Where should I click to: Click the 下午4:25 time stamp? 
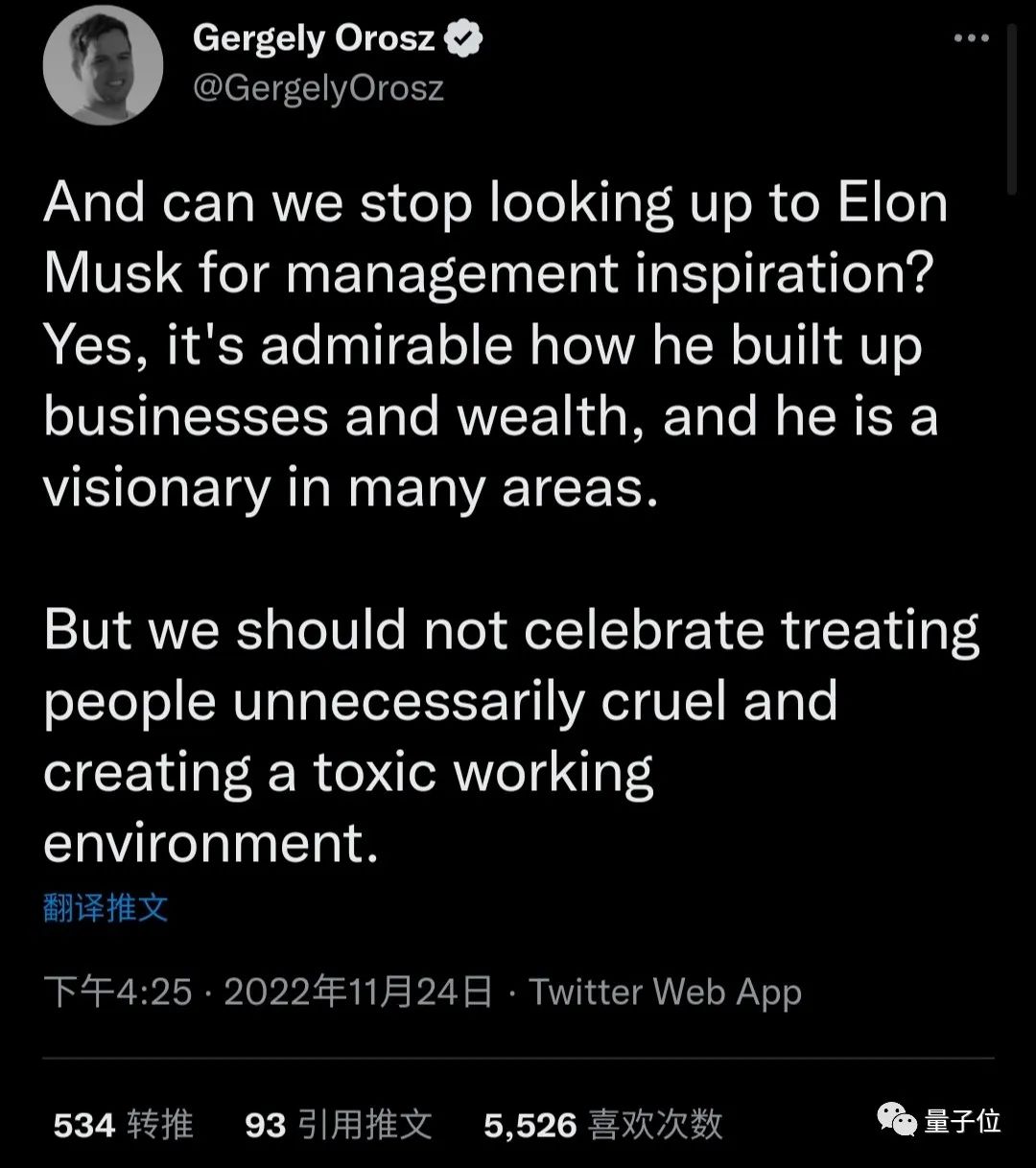point(117,992)
